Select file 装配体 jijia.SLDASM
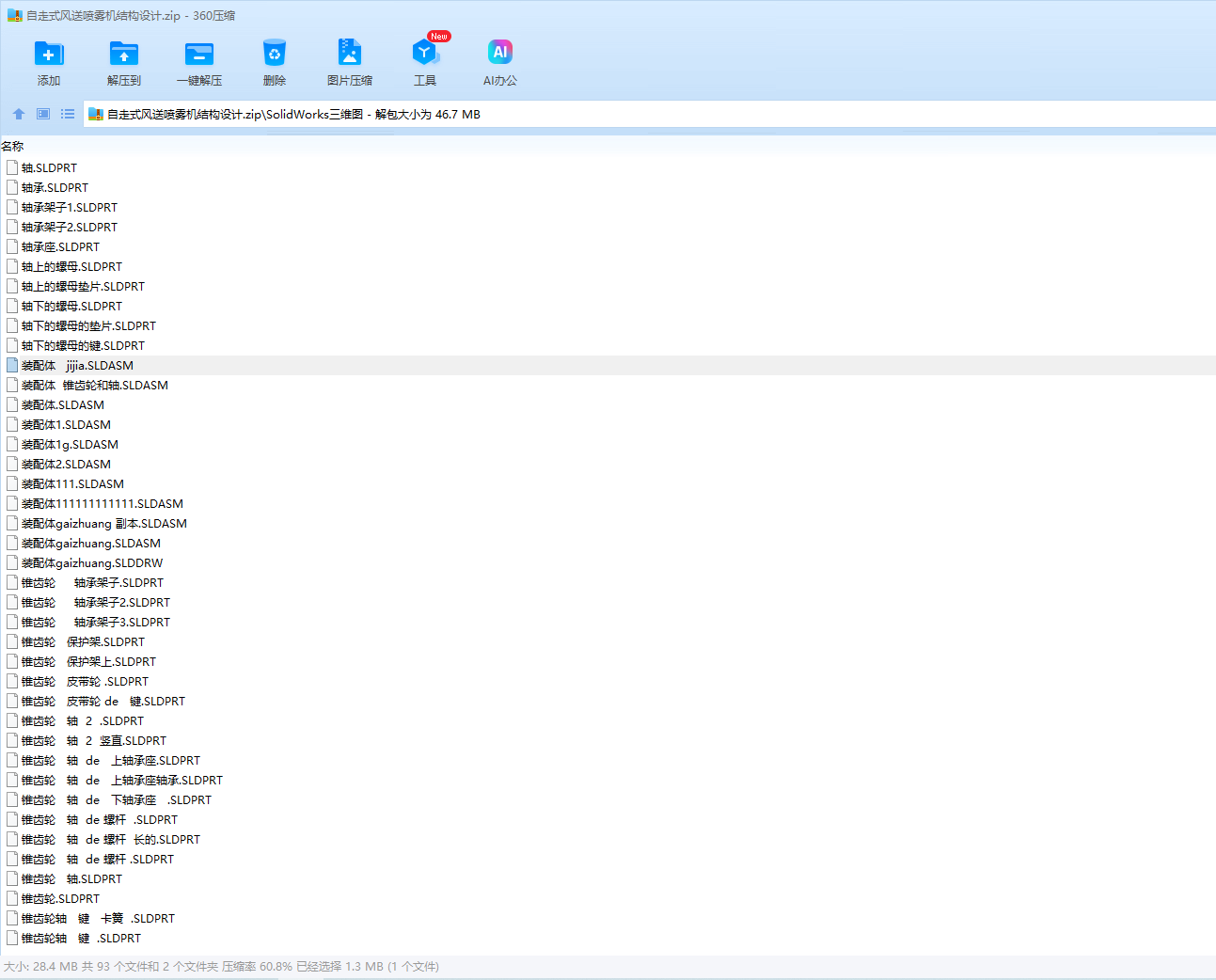The height and width of the screenshot is (980, 1216). tap(77, 365)
